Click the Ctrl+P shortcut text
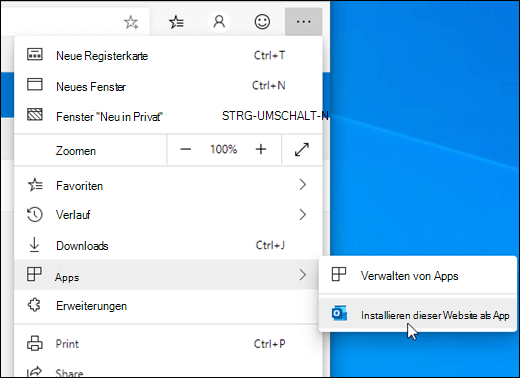Screen dimensions: 520x378 [x=270, y=344]
